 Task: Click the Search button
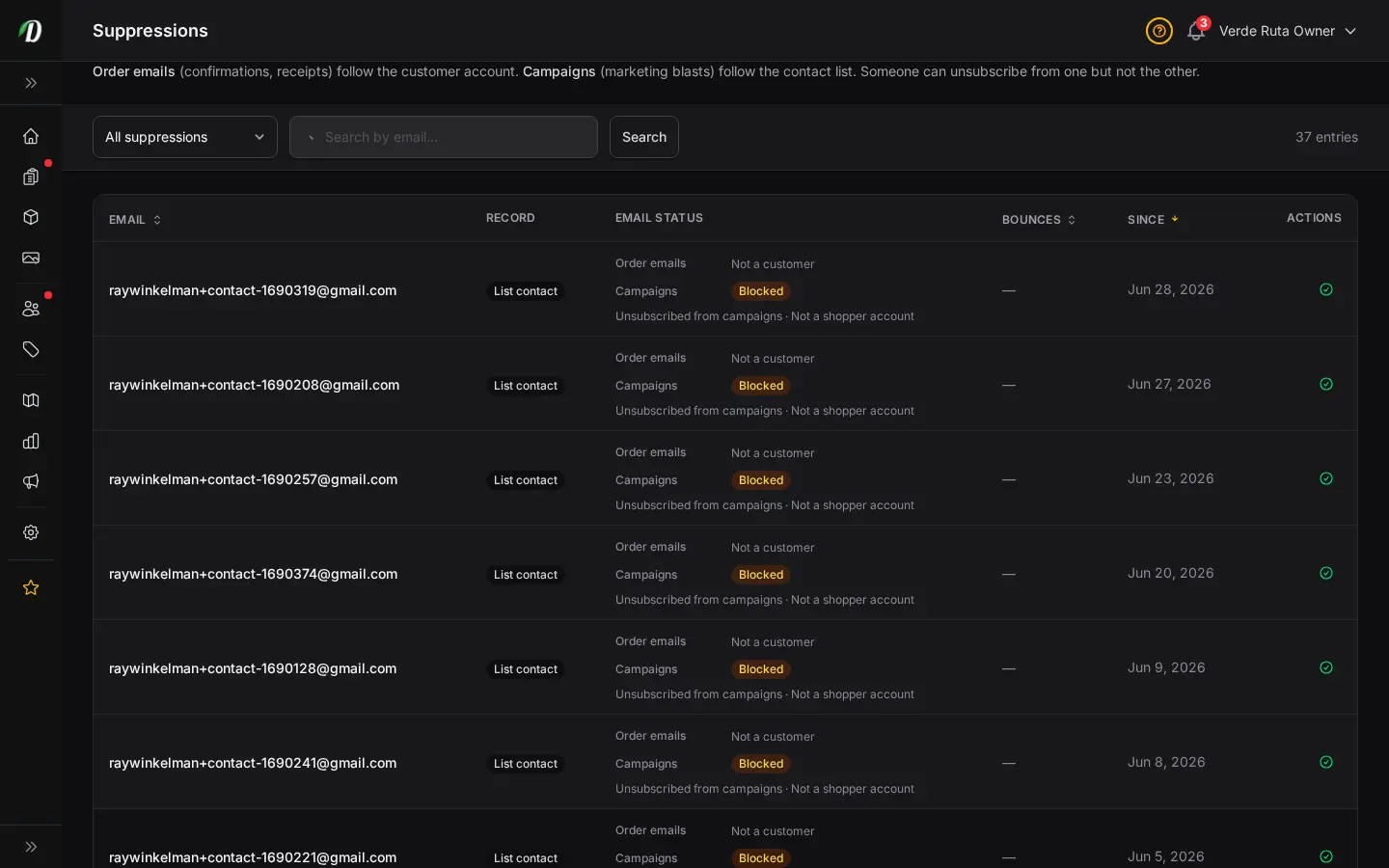coord(644,137)
